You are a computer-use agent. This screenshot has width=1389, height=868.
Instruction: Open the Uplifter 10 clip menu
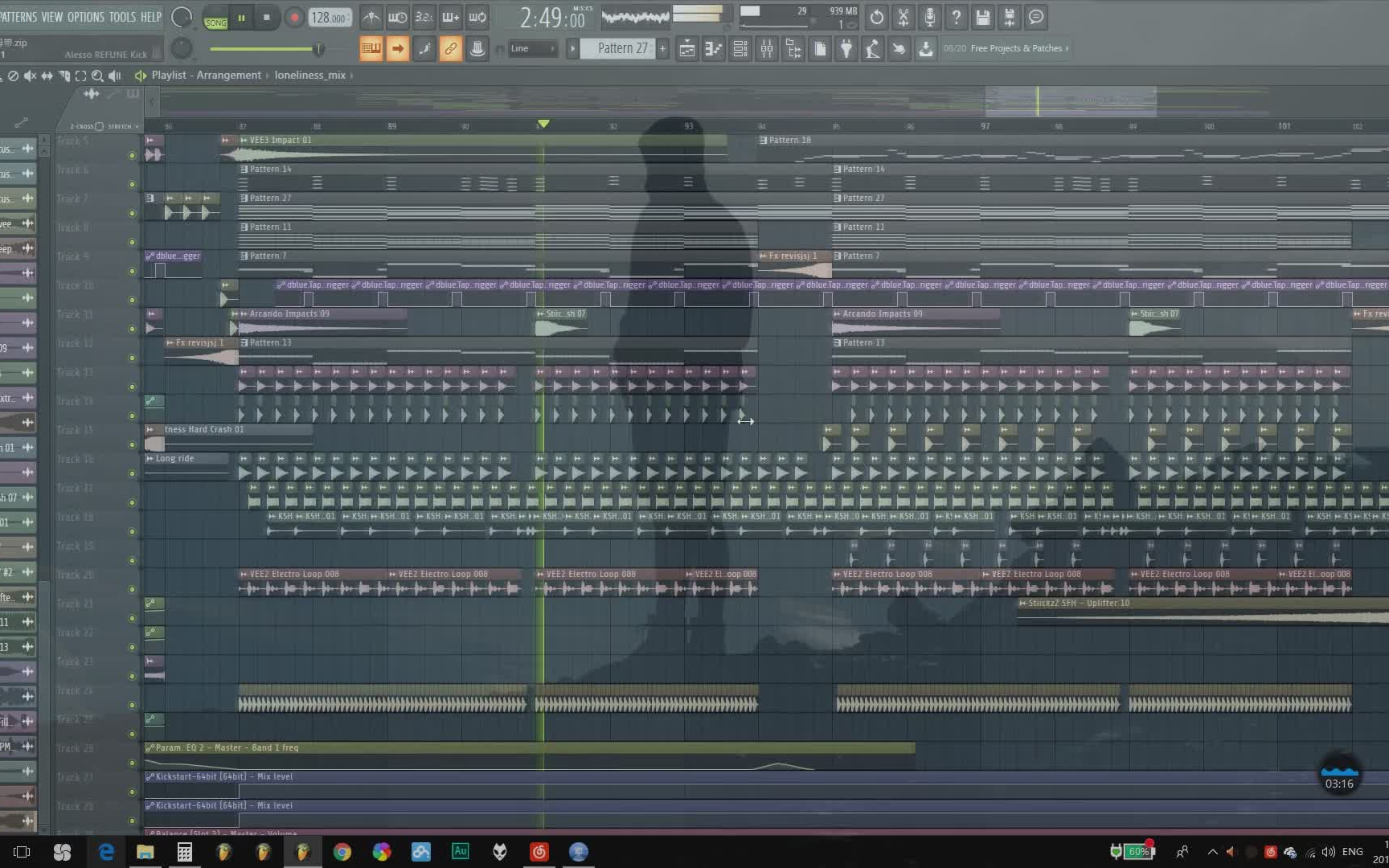(1022, 603)
